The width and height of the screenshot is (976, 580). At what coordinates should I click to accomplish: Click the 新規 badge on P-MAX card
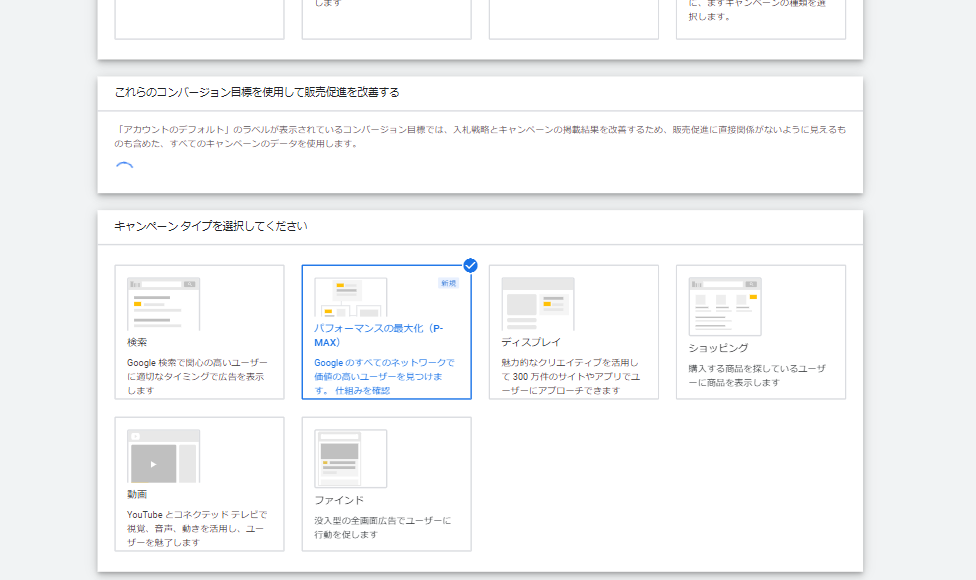click(448, 283)
